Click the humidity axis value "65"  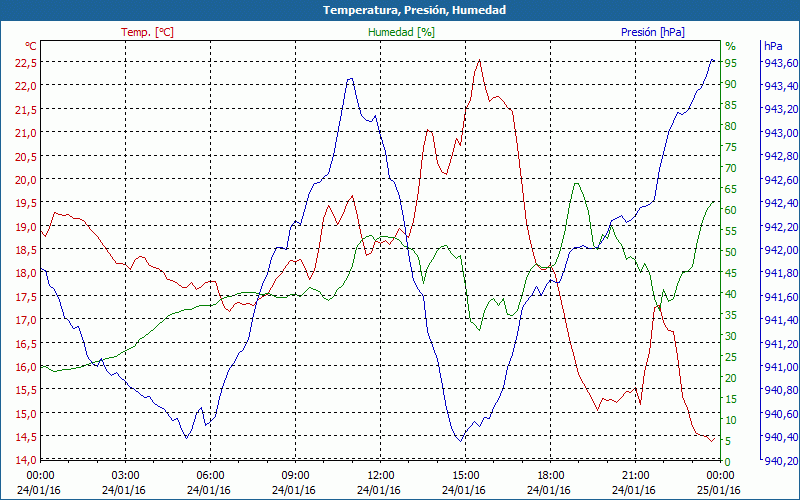(x=731, y=189)
